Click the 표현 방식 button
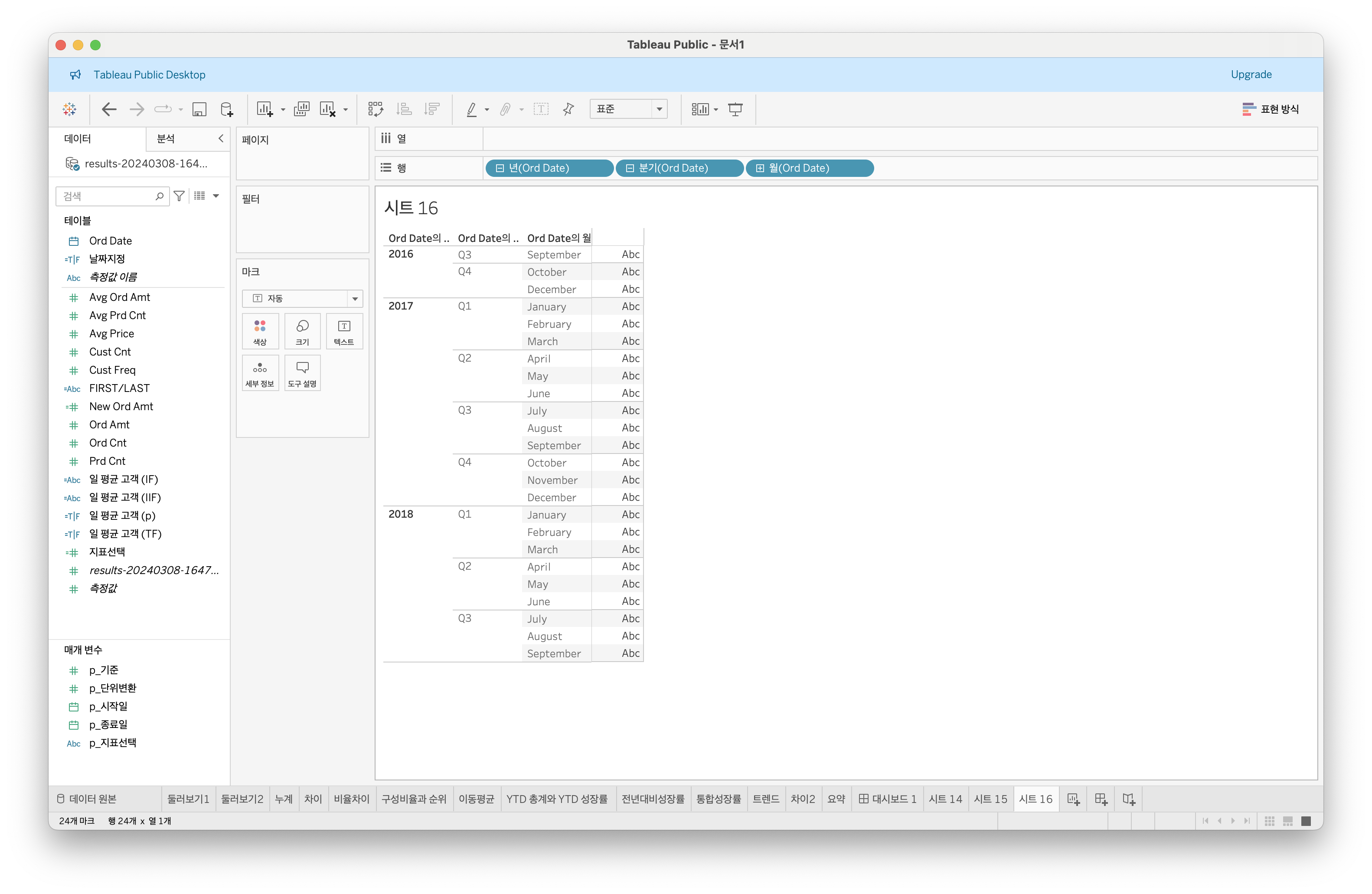1372x894 pixels. [1271, 109]
